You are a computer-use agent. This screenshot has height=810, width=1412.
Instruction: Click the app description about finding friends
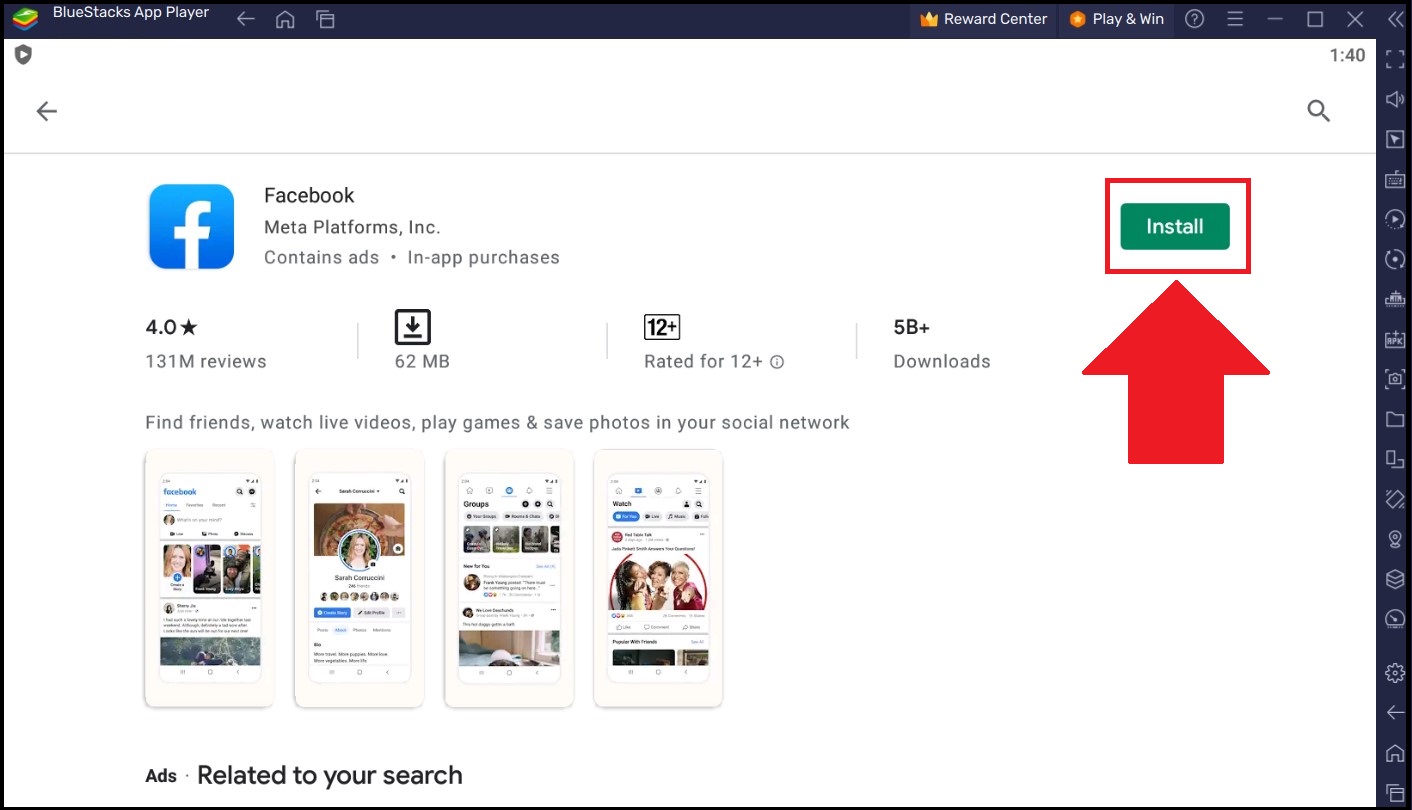[497, 422]
